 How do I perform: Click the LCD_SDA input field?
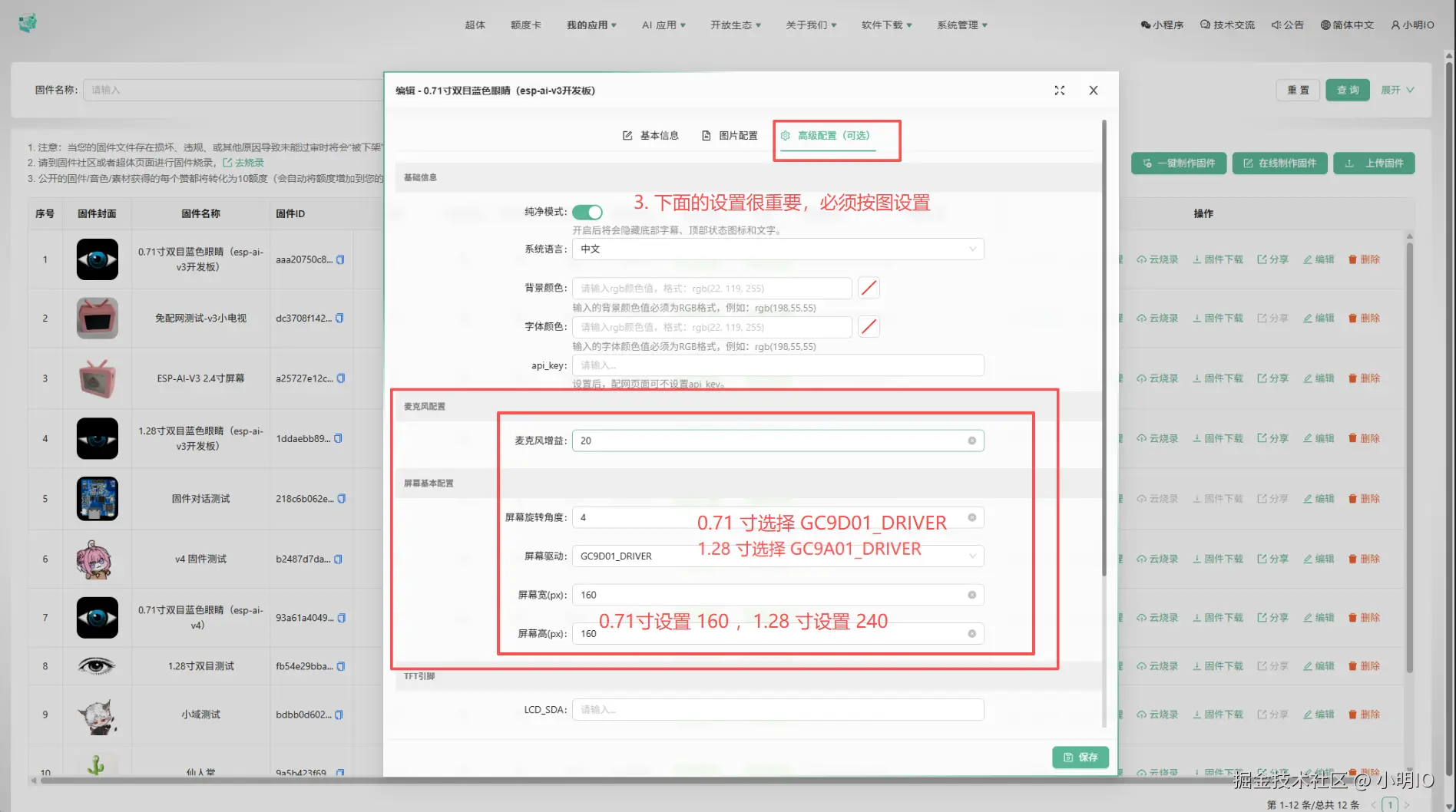click(778, 710)
